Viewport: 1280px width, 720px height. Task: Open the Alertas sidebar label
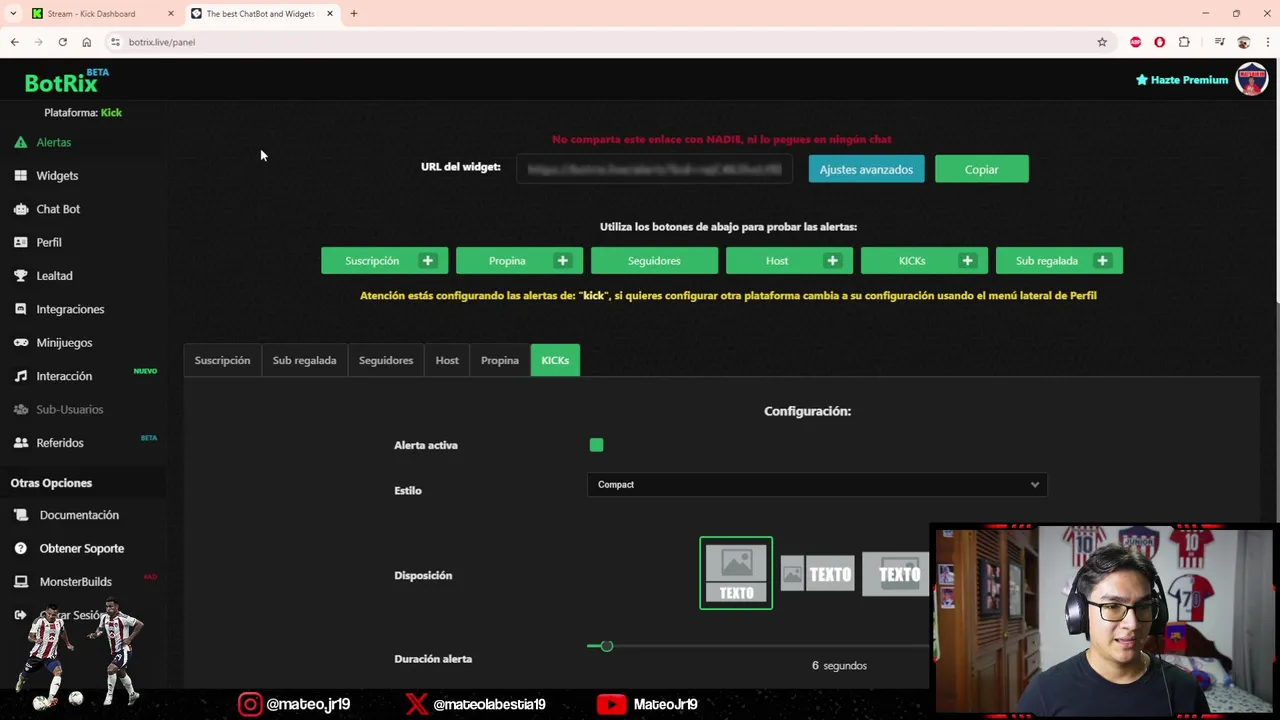pos(54,142)
